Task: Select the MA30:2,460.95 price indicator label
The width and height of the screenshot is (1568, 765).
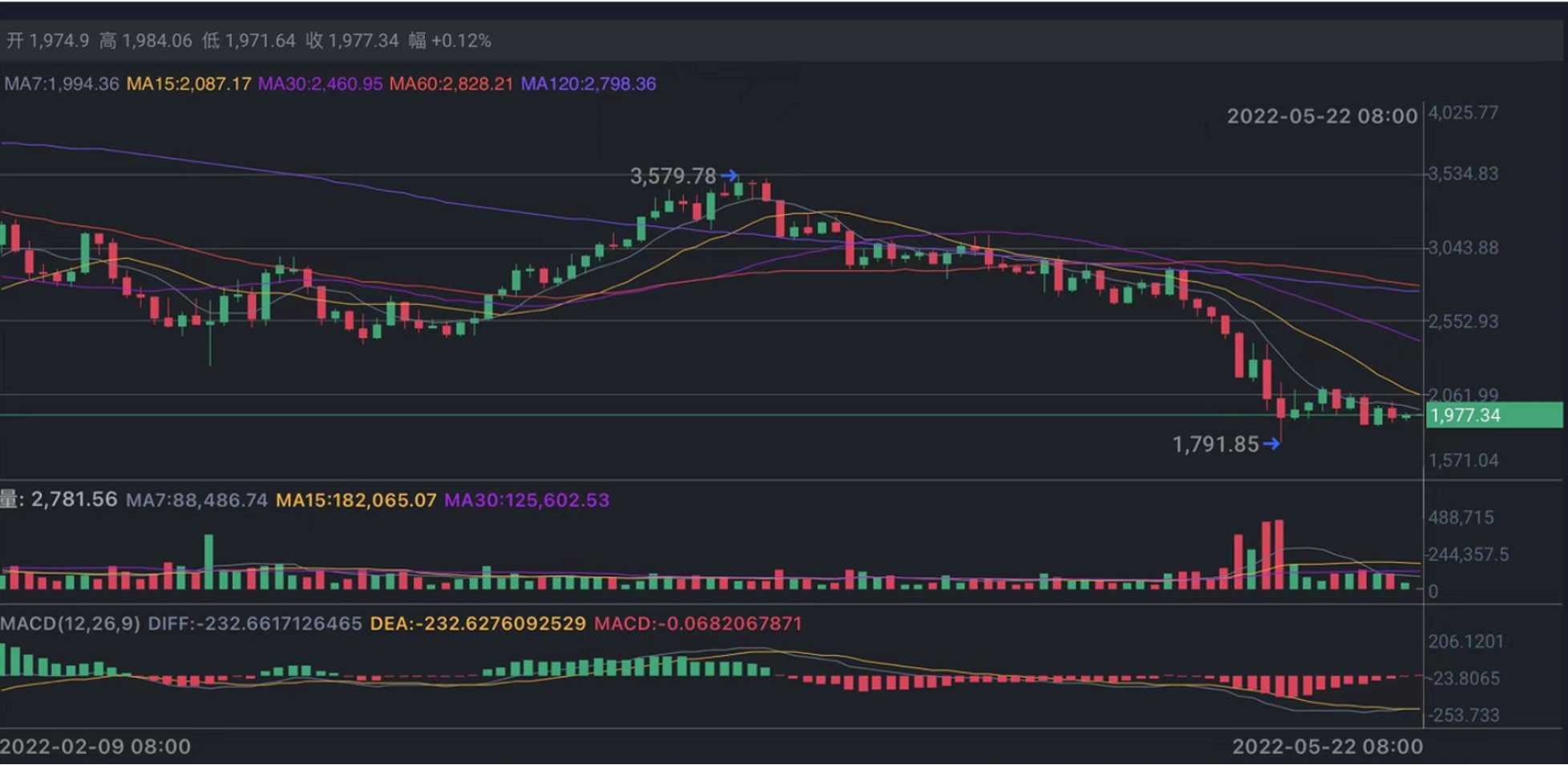Action: (x=321, y=84)
